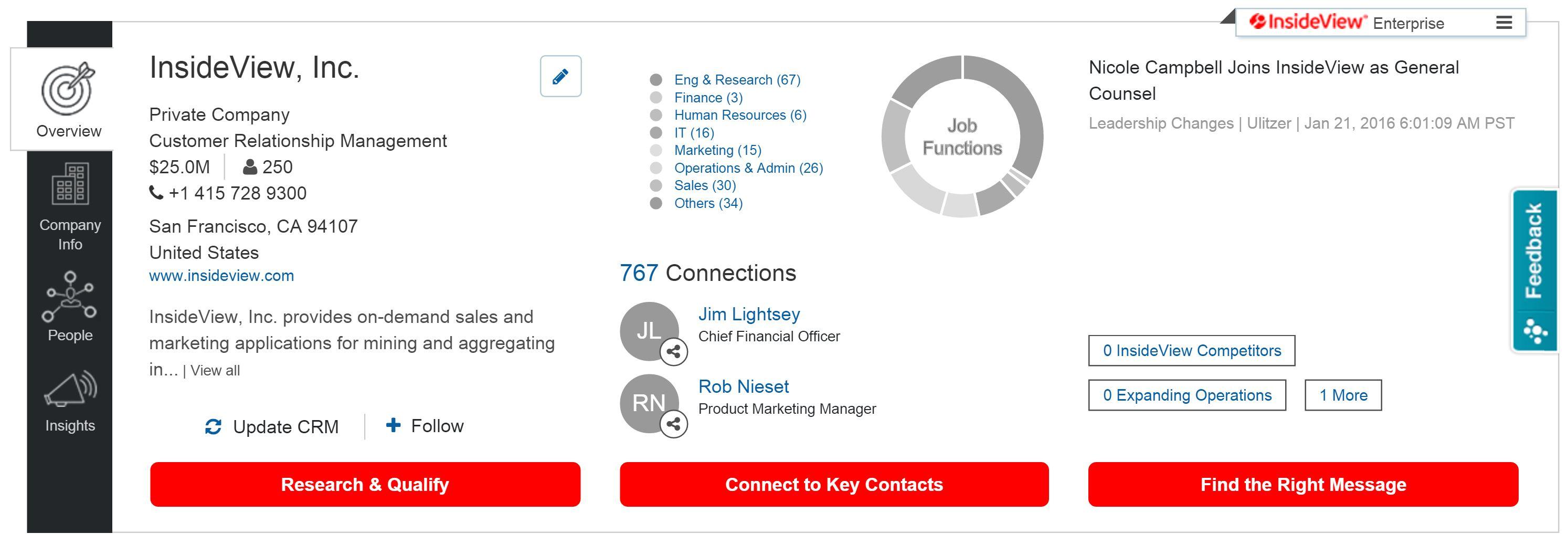Screen dimensions: 1568x544
Task: Click the Job Functions donut chart
Action: pos(962,137)
